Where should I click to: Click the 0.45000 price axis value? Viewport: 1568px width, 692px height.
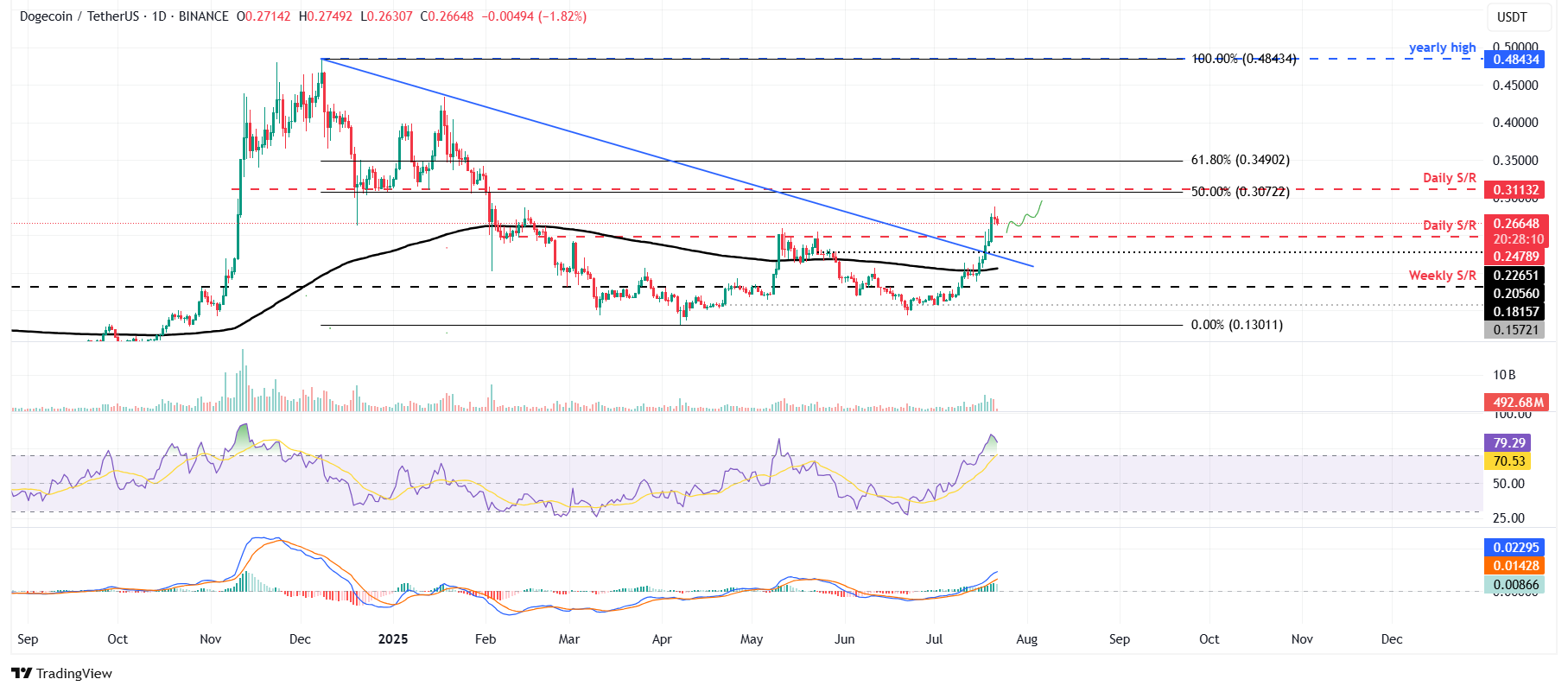point(1515,85)
